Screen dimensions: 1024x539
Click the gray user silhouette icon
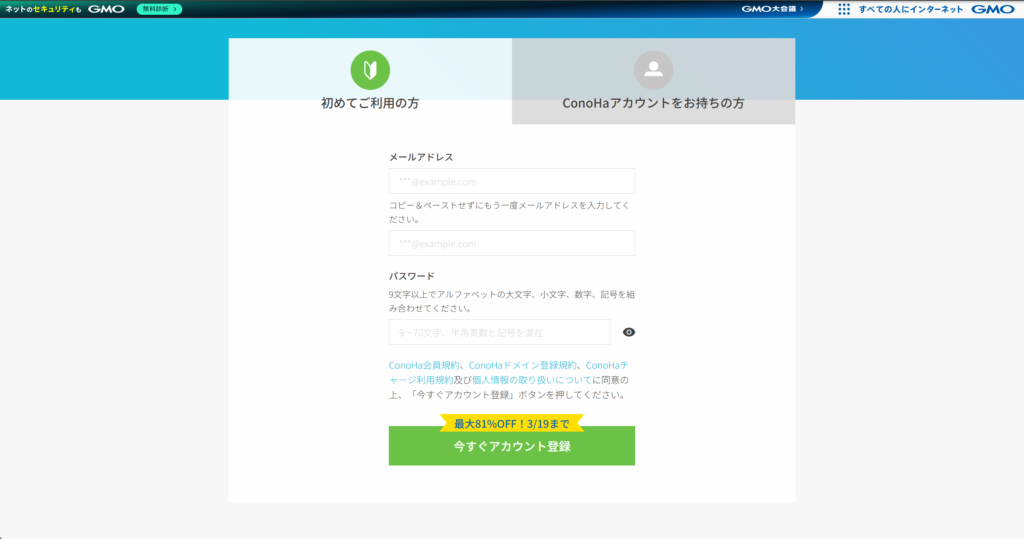click(x=653, y=70)
